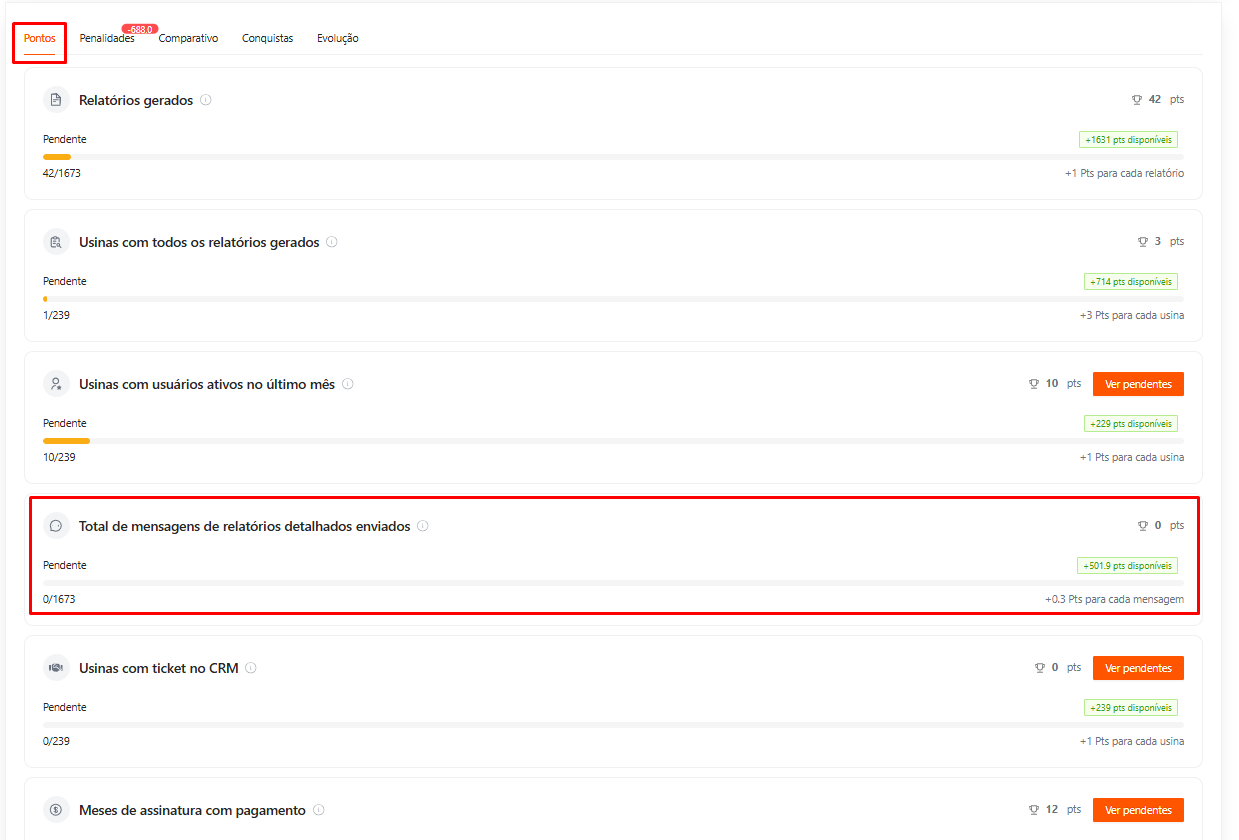Image resolution: width=1239 pixels, height=840 pixels.
Task: Open info icon for Total de mensagens de relatórios
Action: point(423,526)
